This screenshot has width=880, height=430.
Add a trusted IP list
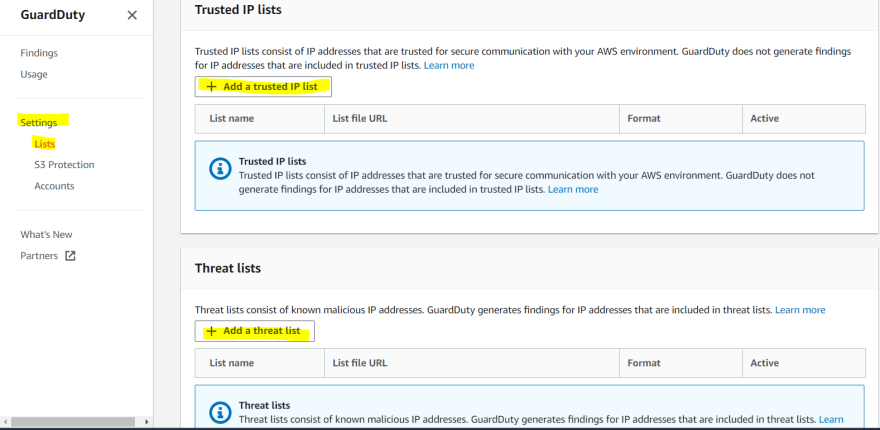[x=263, y=87]
